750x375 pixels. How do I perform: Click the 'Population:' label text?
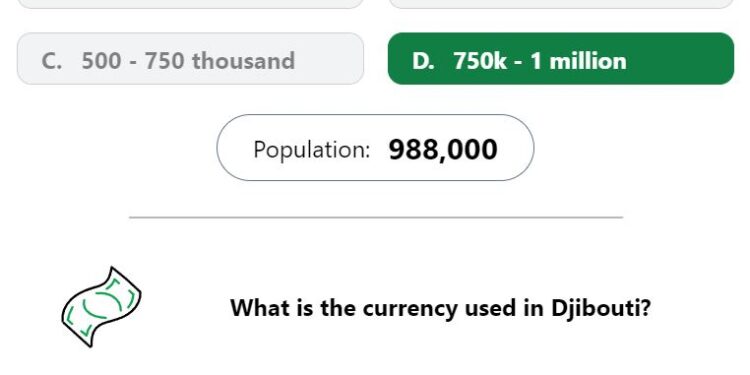point(312,150)
